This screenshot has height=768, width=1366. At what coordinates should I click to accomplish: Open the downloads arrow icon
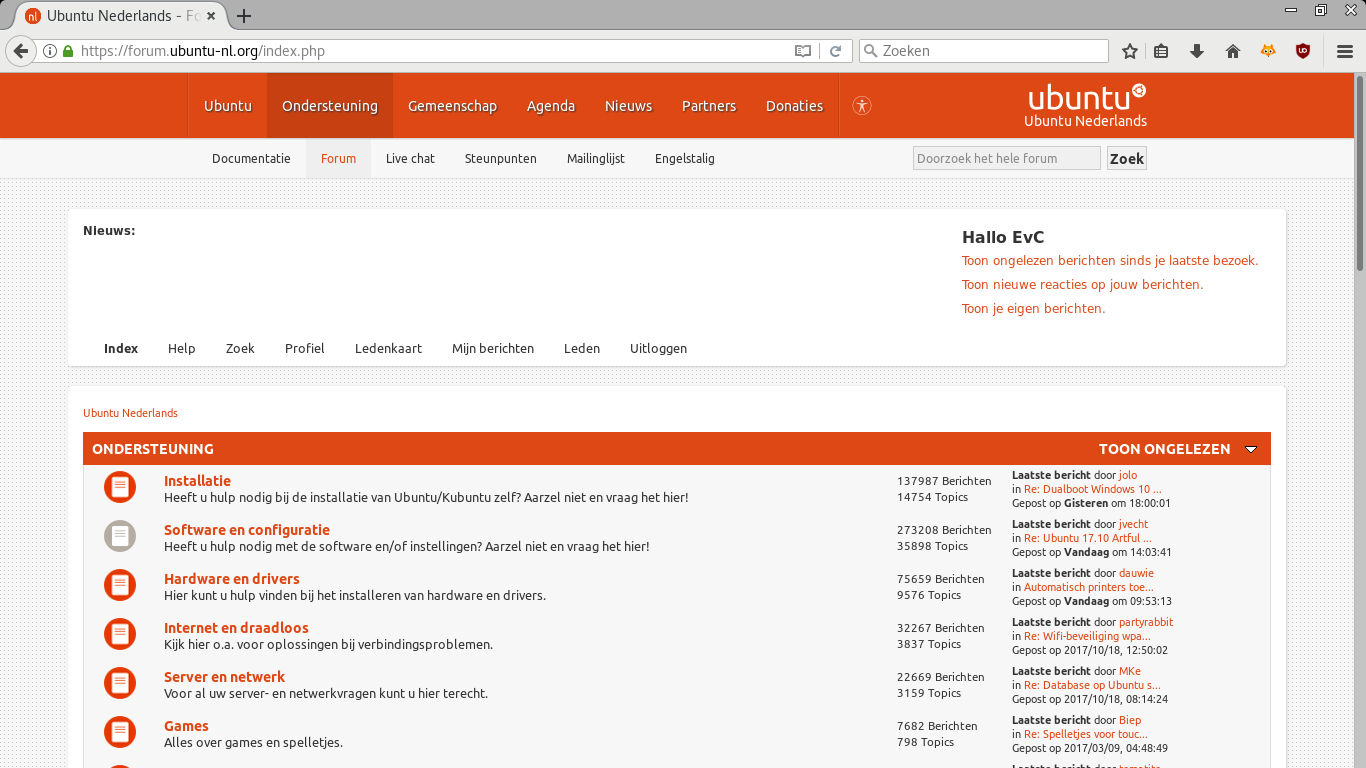(1197, 51)
